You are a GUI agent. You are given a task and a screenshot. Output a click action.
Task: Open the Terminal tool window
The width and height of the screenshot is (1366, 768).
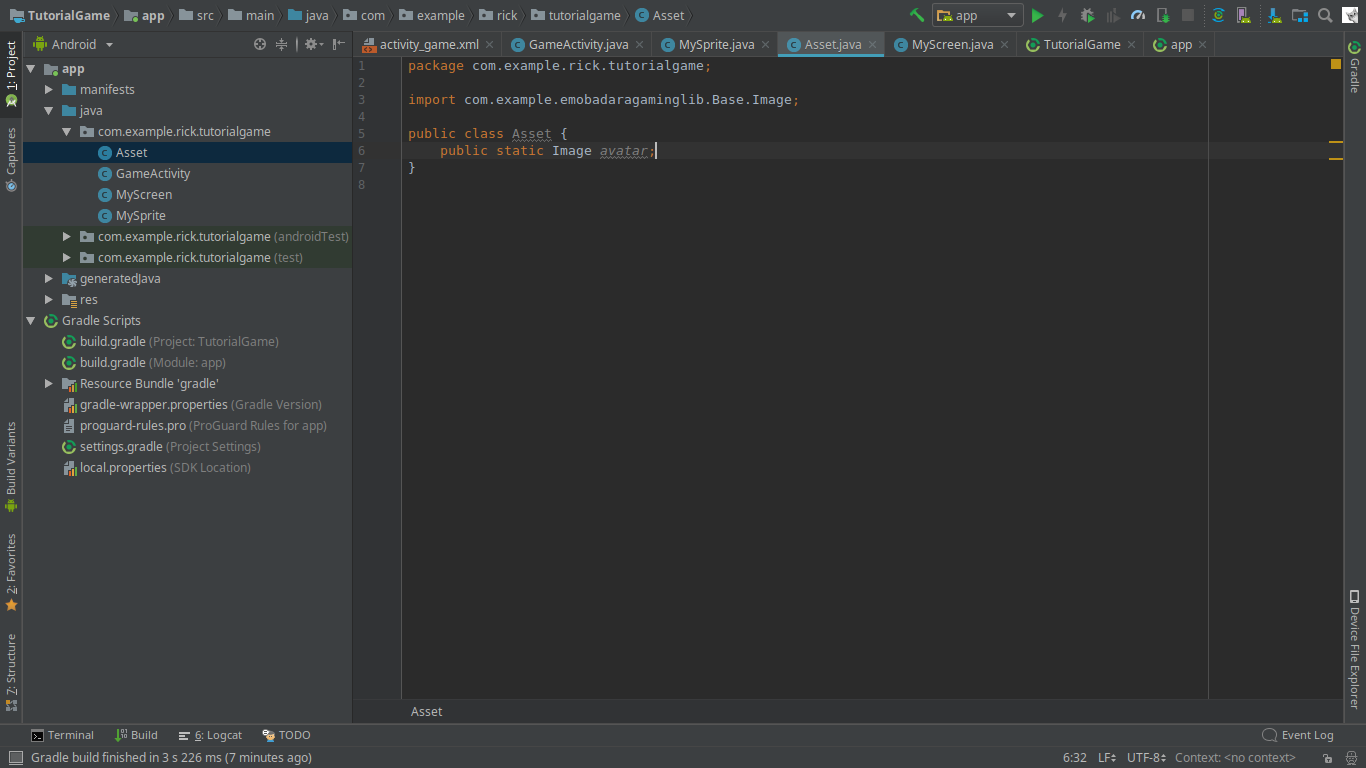coord(62,735)
